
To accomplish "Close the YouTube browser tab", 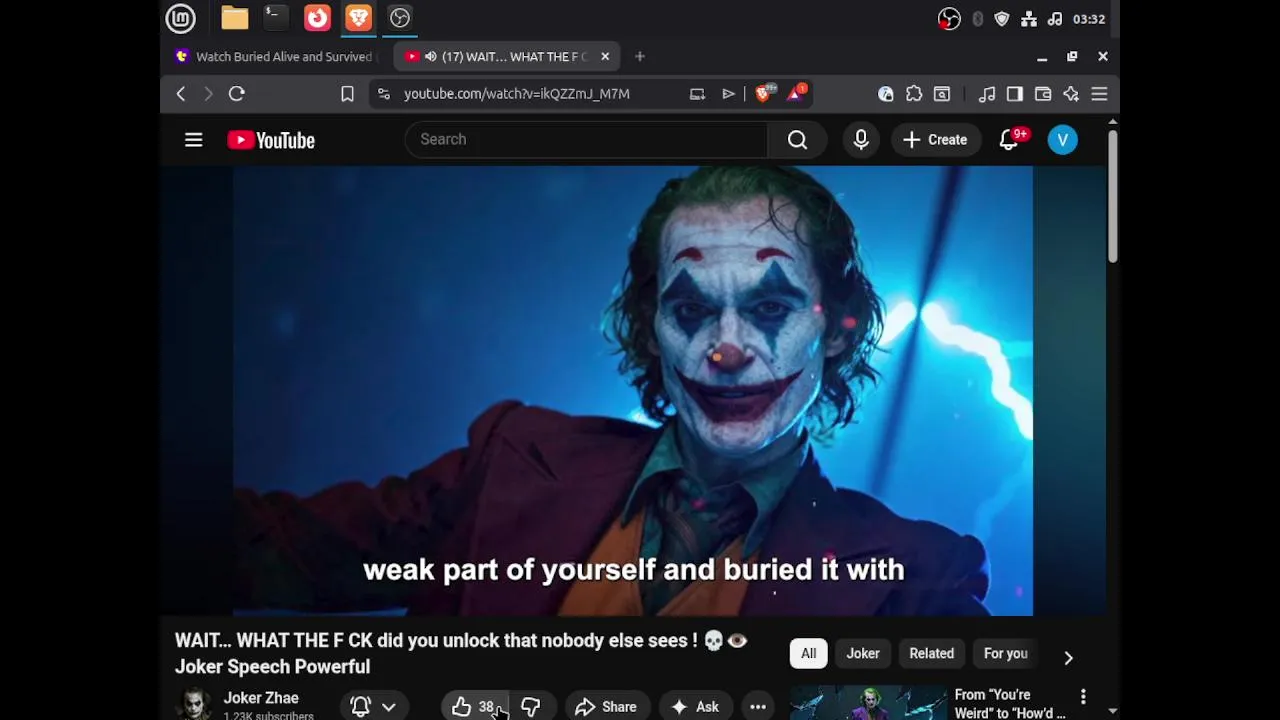I will (x=605, y=56).
